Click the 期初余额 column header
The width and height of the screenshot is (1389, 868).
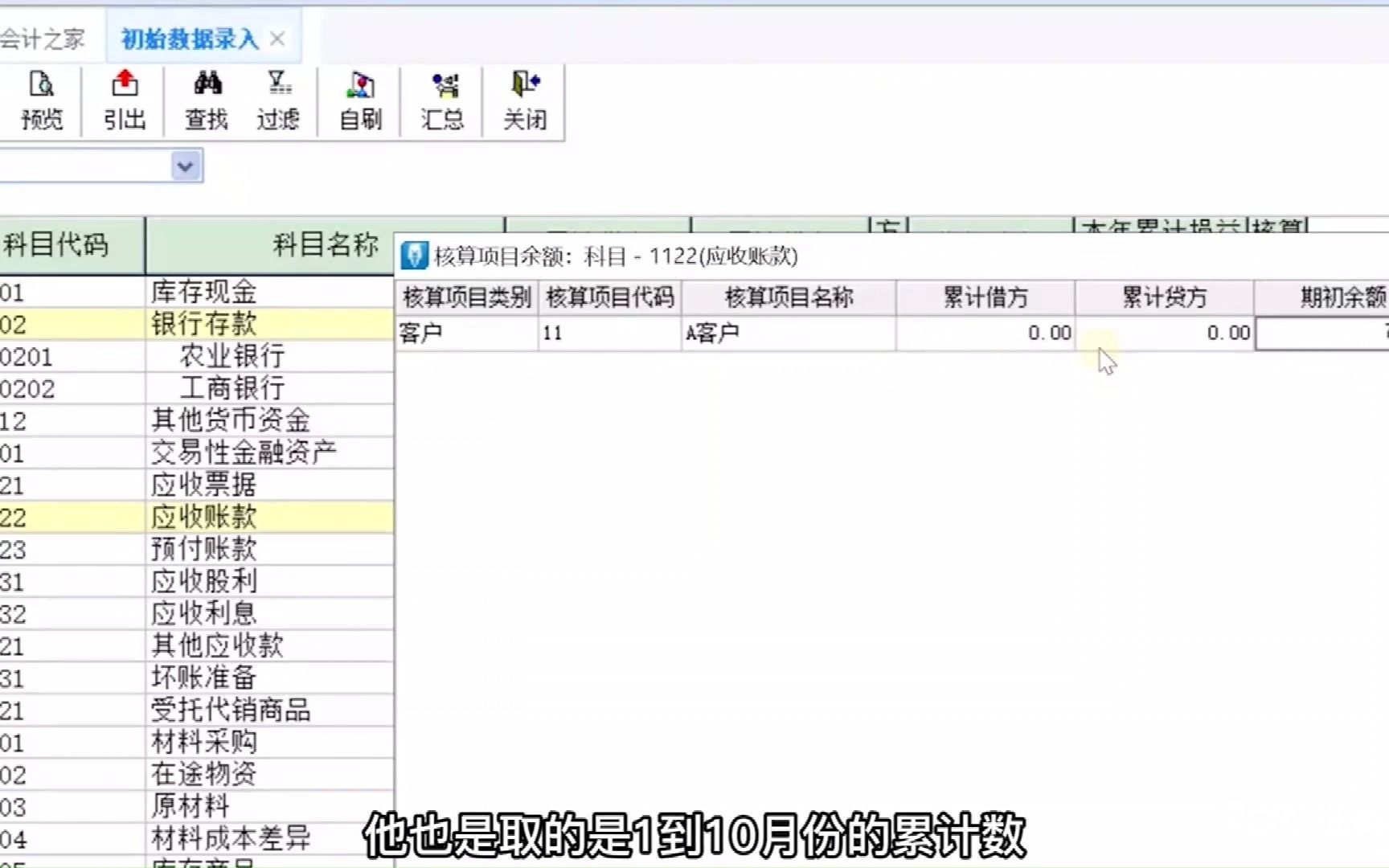(x=1322, y=297)
